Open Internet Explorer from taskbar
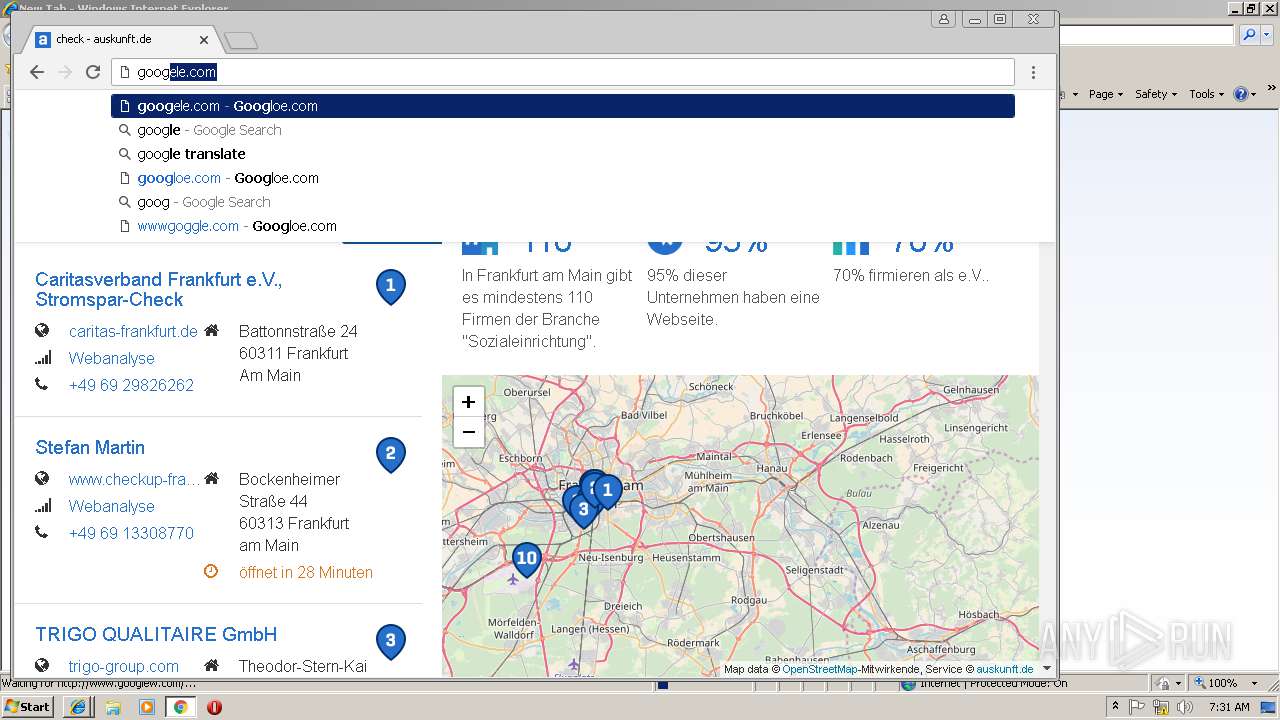 [x=78, y=707]
